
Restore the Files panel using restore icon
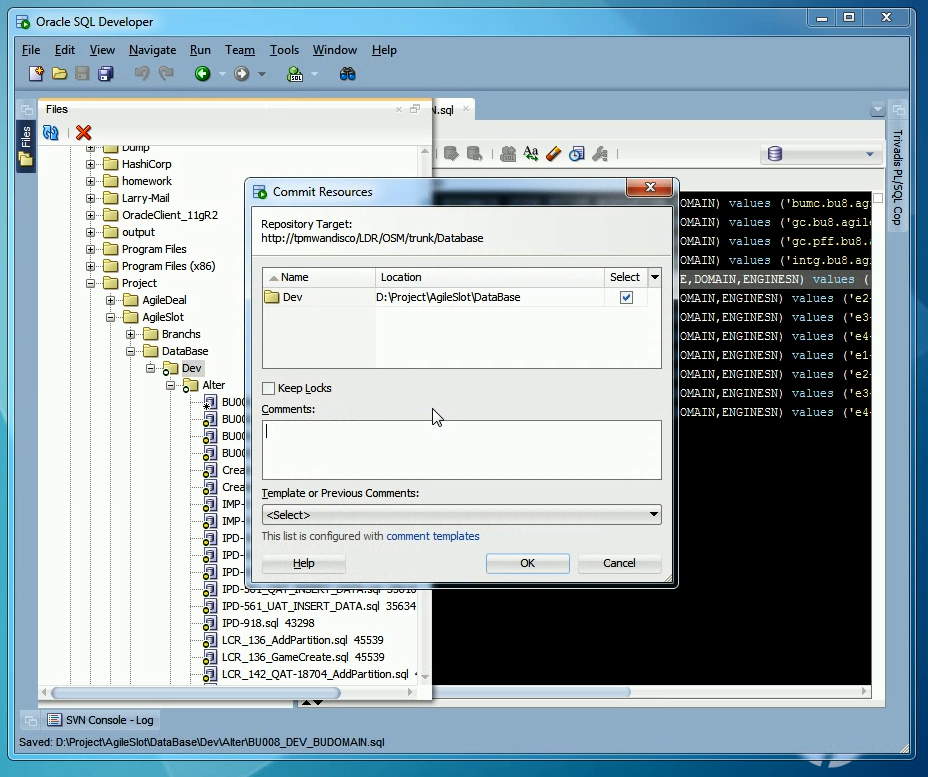coord(415,109)
